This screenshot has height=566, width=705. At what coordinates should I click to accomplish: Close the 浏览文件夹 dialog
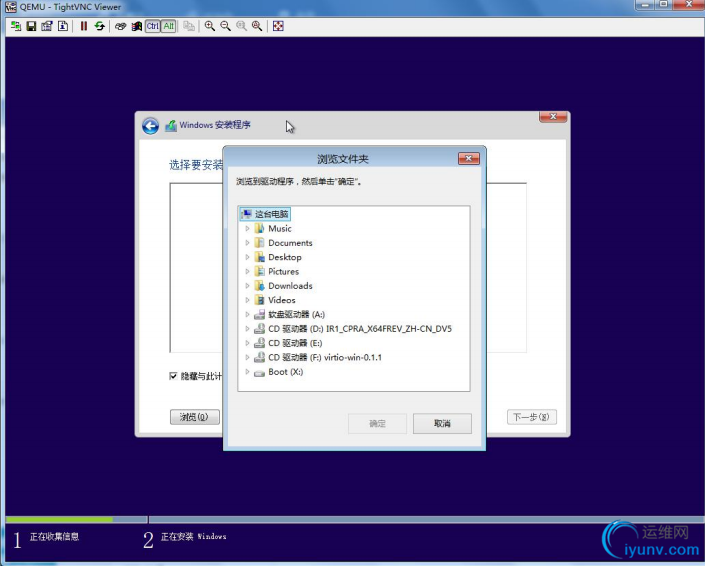click(469, 158)
